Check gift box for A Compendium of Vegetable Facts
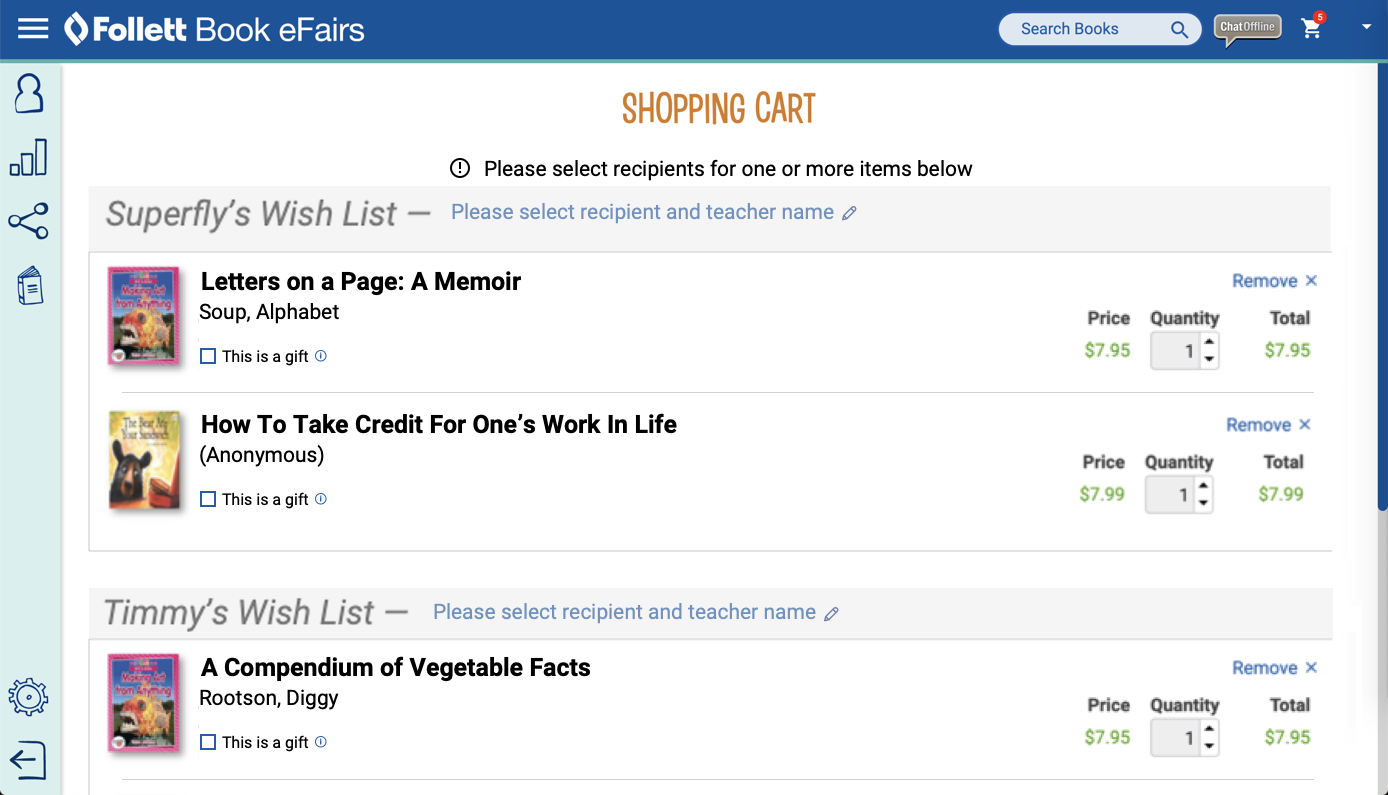This screenshot has height=795, width=1388. [x=207, y=741]
